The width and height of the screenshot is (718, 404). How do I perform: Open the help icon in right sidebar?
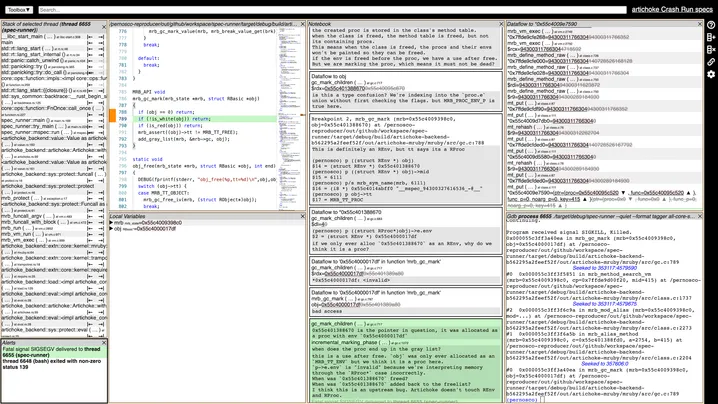click(711, 25)
